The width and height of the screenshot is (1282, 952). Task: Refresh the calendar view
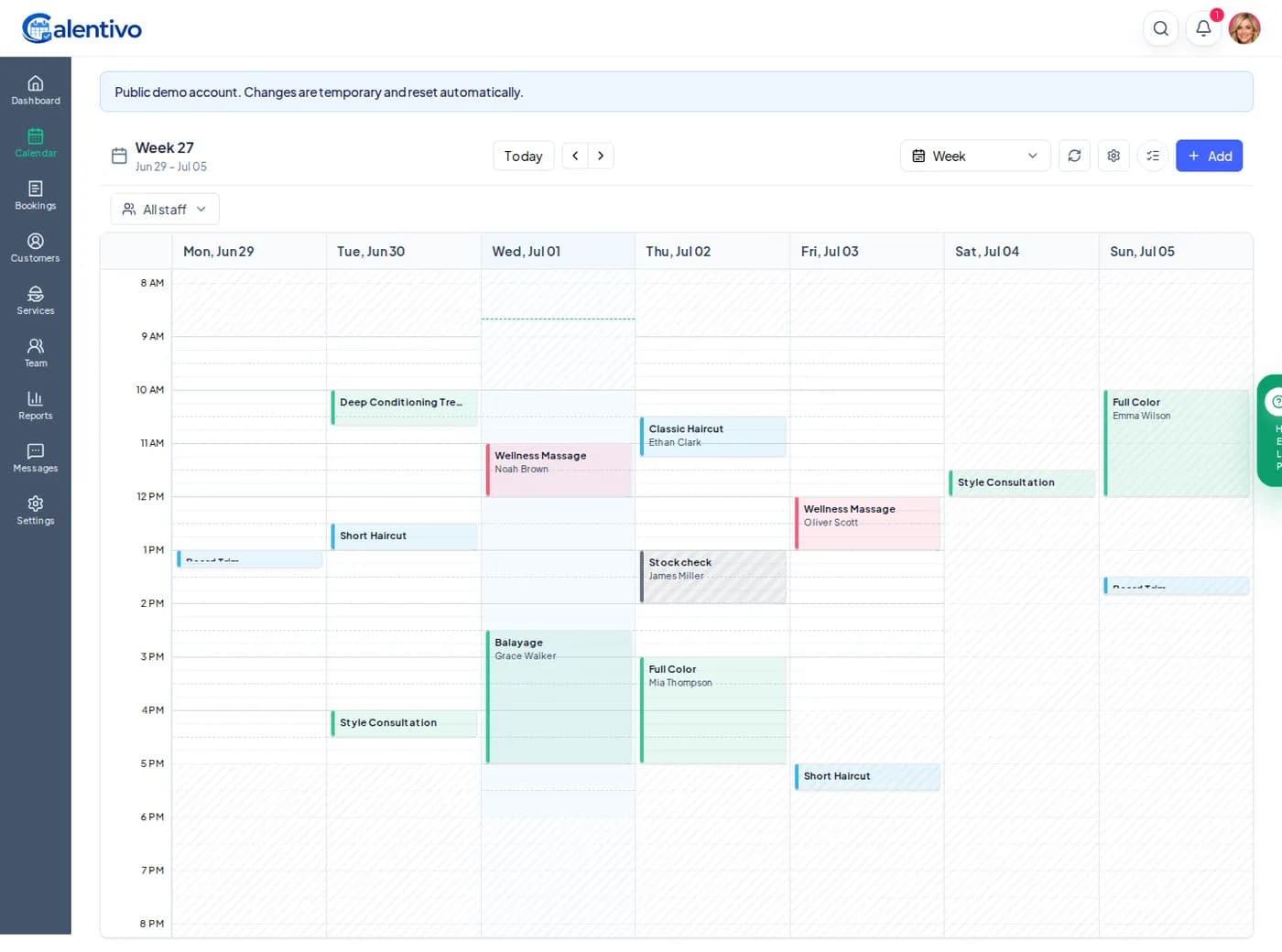point(1074,156)
